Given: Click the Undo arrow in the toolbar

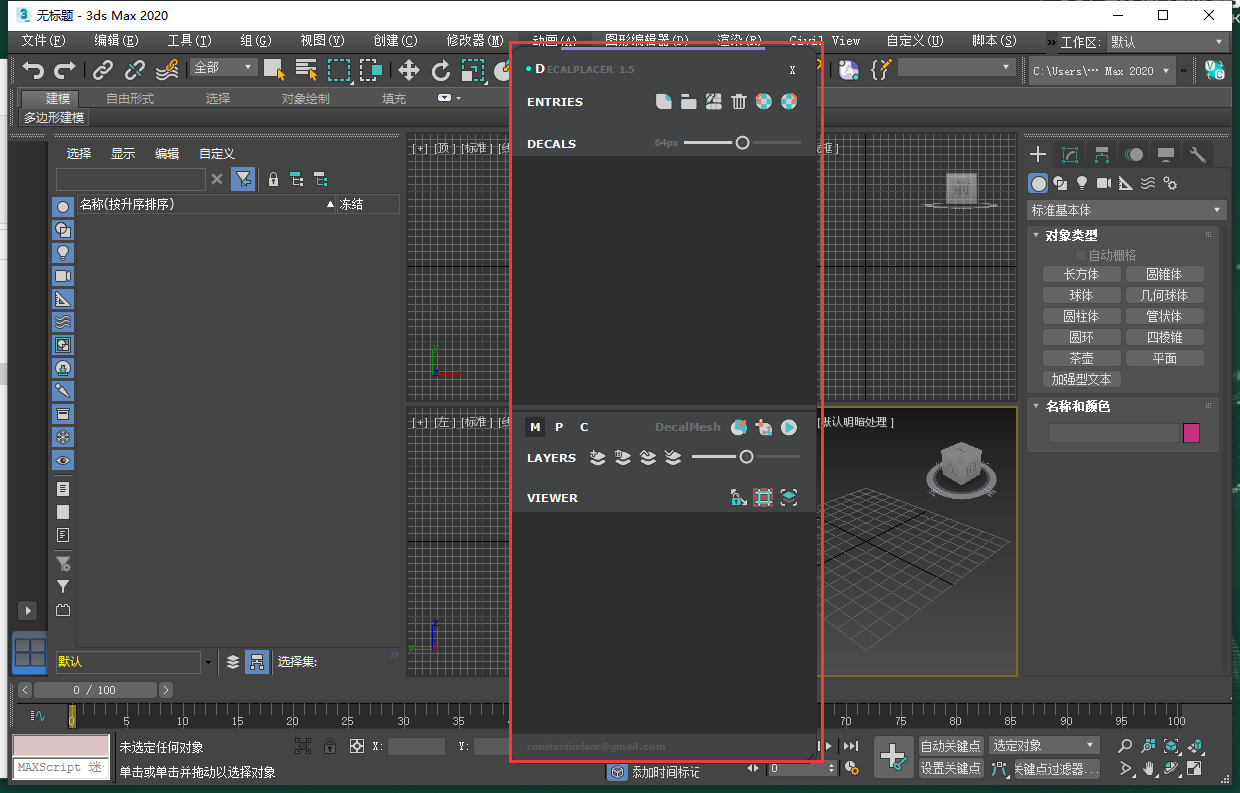Looking at the screenshot, I should [x=34, y=70].
